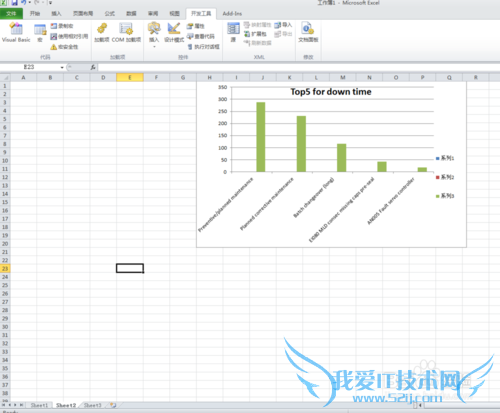Open the Add-ins (加载项) gears icon

point(102,32)
